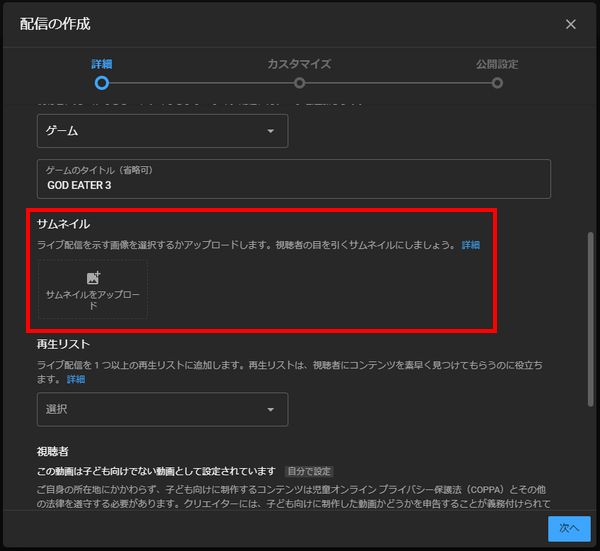
Task: Click the 詳細 step label text
Action: [102, 64]
